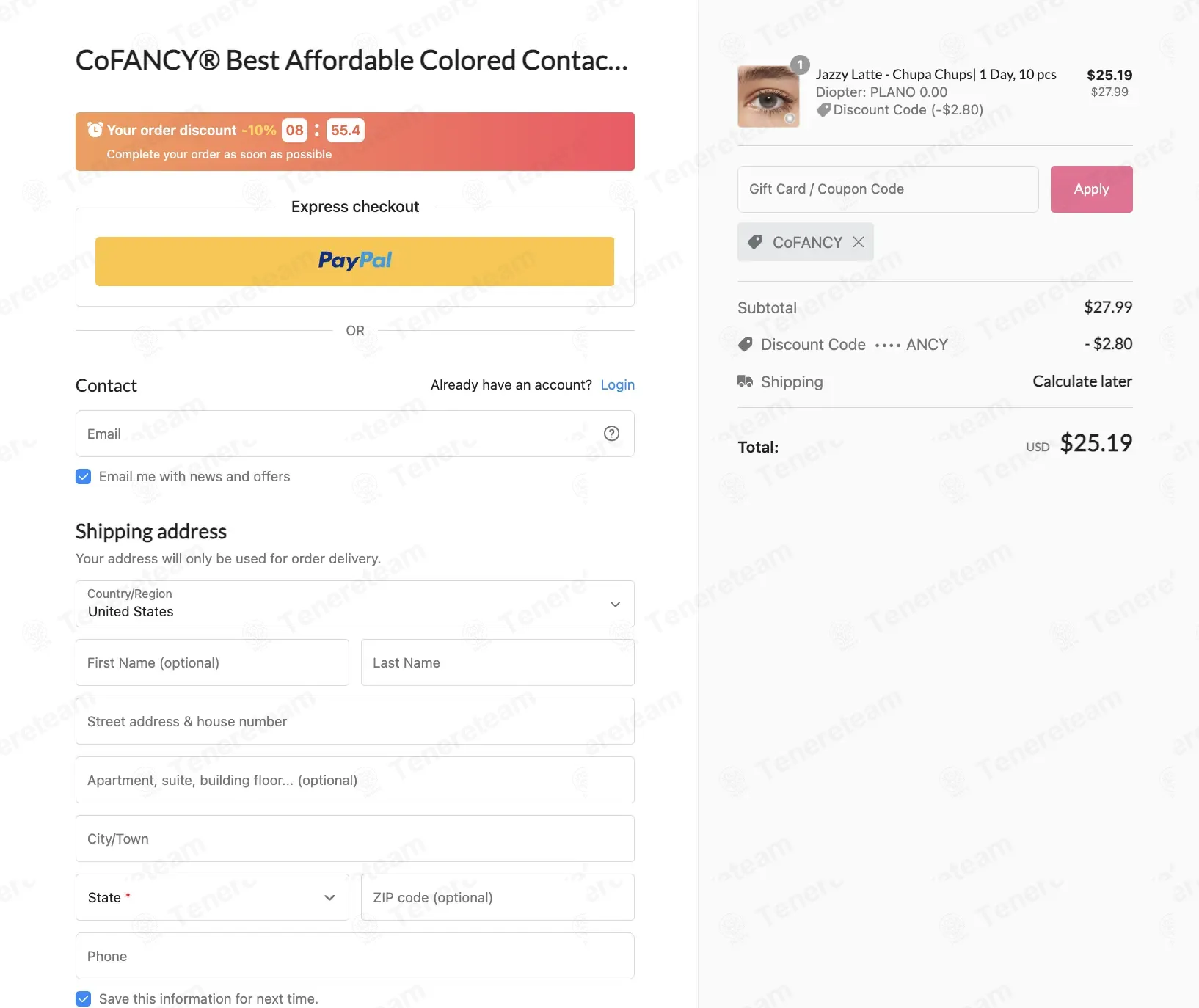Click the countdown alarm clock icon
Viewport: 1199px width, 1008px height.
tap(95, 130)
